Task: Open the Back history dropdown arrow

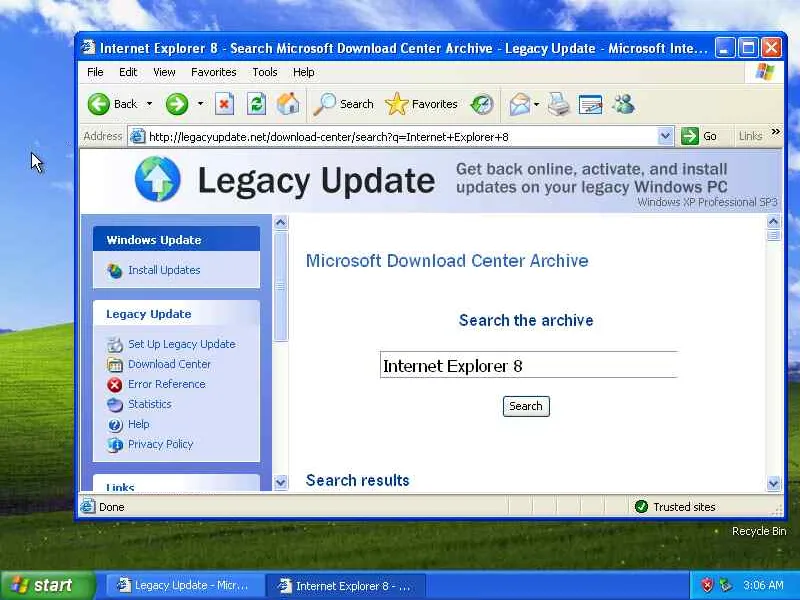Action: pos(149,104)
